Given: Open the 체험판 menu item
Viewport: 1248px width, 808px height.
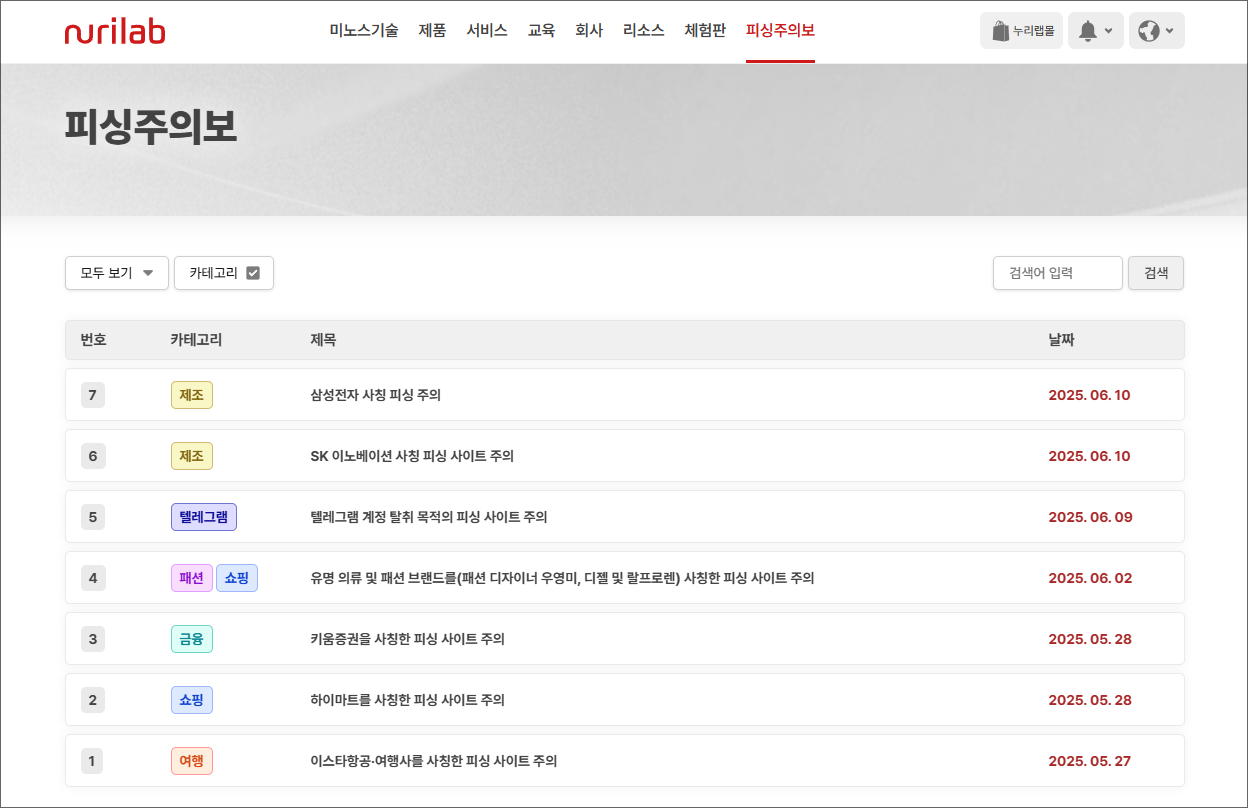Looking at the screenshot, I should [x=705, y=31].
